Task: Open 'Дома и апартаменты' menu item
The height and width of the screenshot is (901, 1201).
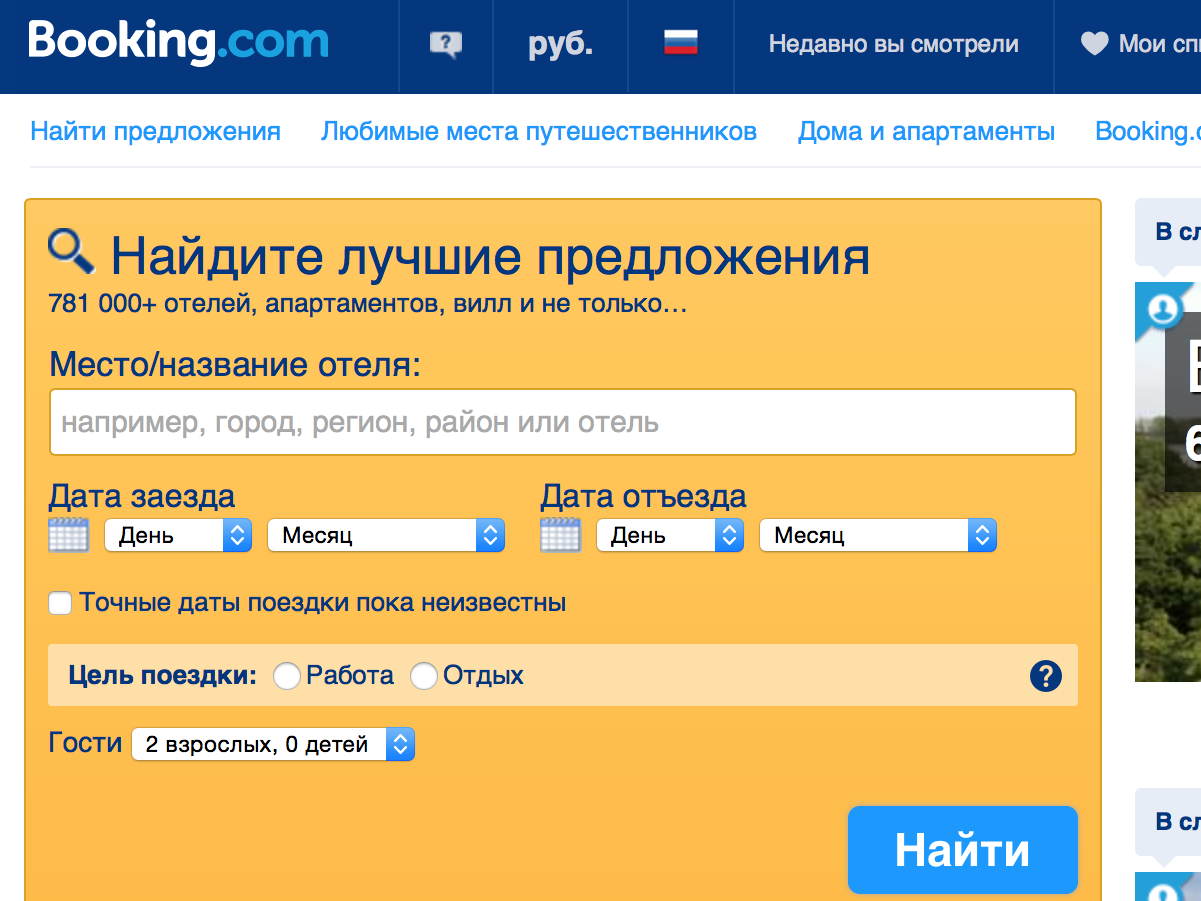Action: 926,131
